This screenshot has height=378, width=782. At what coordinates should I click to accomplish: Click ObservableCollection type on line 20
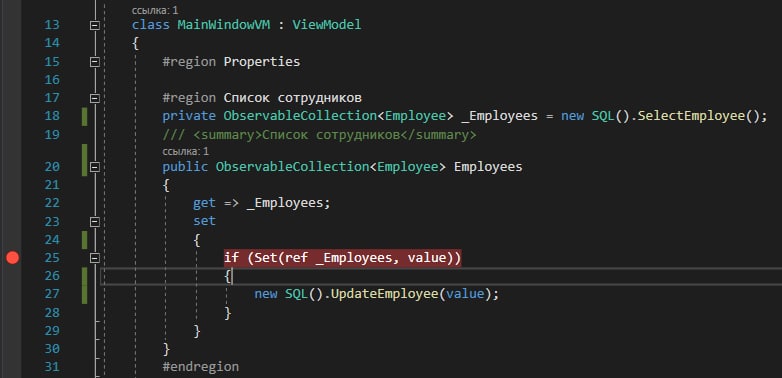tap(292, 167)
